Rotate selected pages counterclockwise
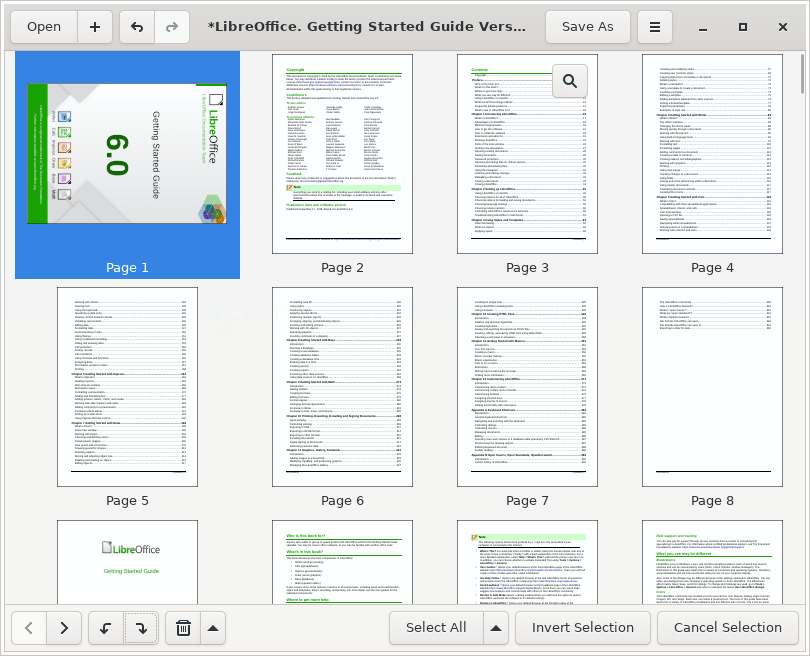Viewport: 810px width, 656px height. pyautogui.click(x=106, y=628)
